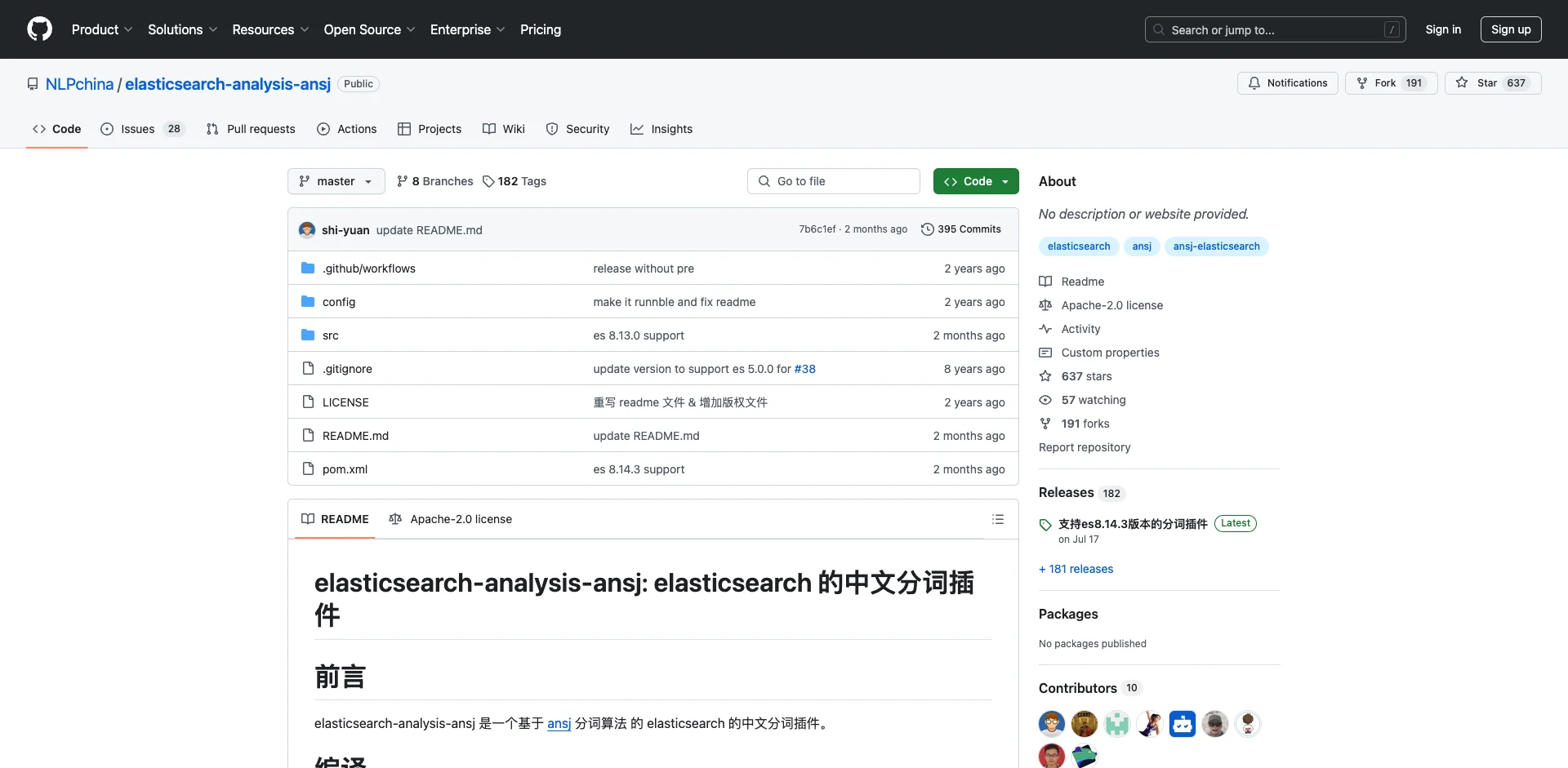1568x768 pixels.
Task: Open the NLPchina owner page
Action: point(79,84)
